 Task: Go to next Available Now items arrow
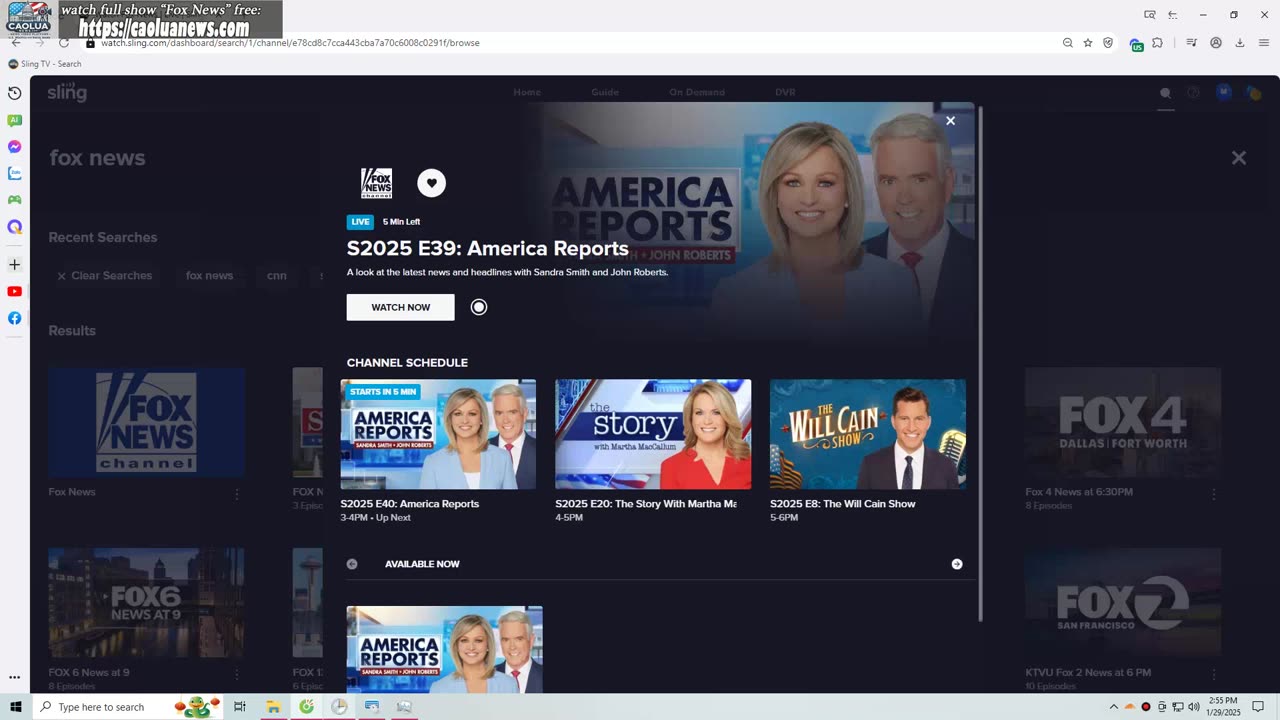pos(957,564)
